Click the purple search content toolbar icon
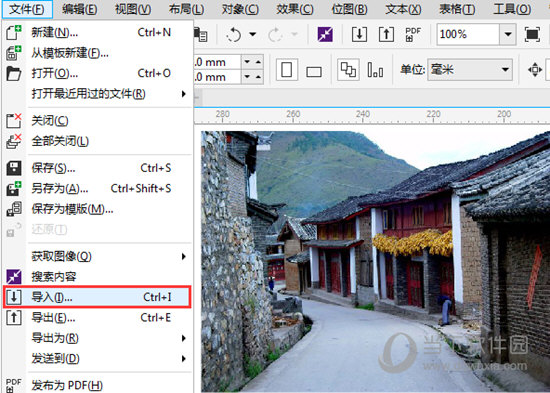This screenshot has height=393, width=550. point(325,34)
